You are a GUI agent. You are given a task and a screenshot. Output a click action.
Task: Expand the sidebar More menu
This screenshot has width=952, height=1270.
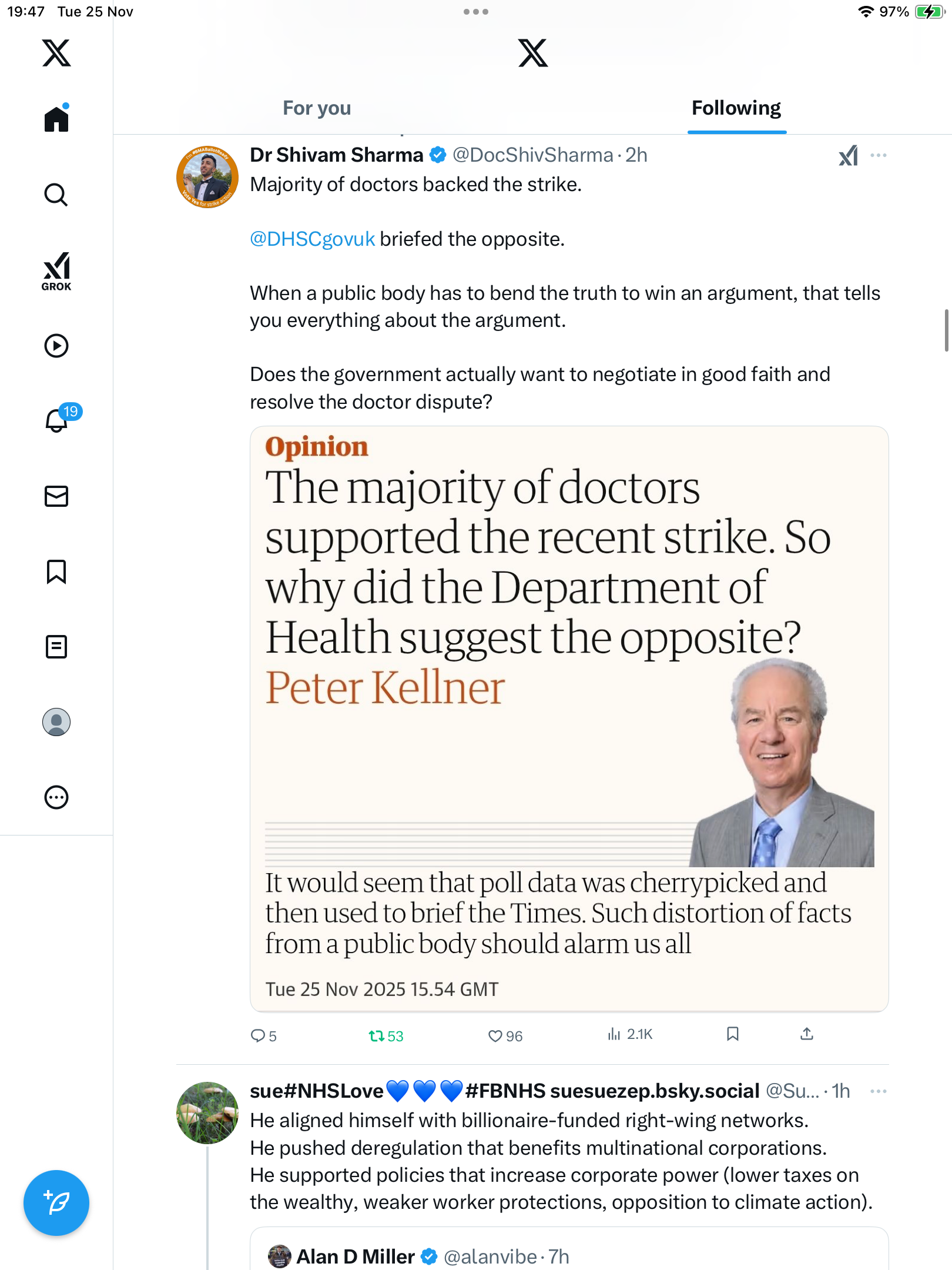[x=56, y=797]
